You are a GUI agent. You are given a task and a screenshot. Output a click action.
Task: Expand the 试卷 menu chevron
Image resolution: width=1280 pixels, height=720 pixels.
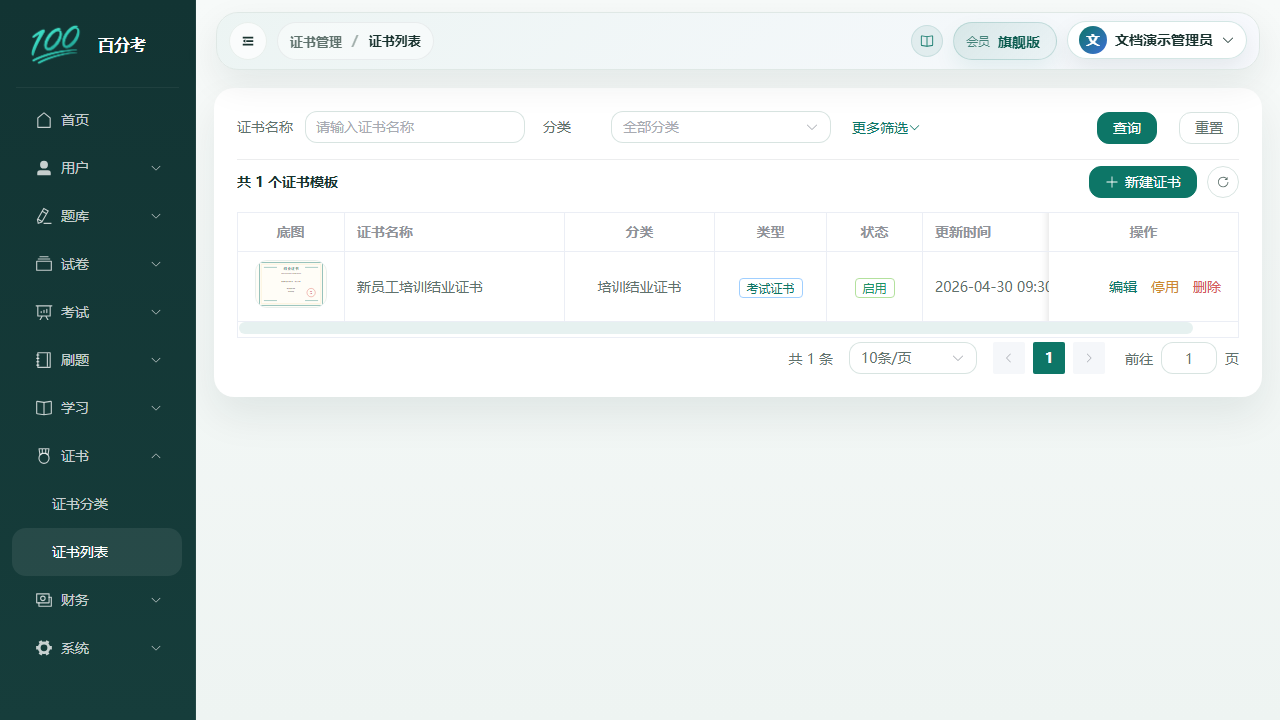click(156, 264)
